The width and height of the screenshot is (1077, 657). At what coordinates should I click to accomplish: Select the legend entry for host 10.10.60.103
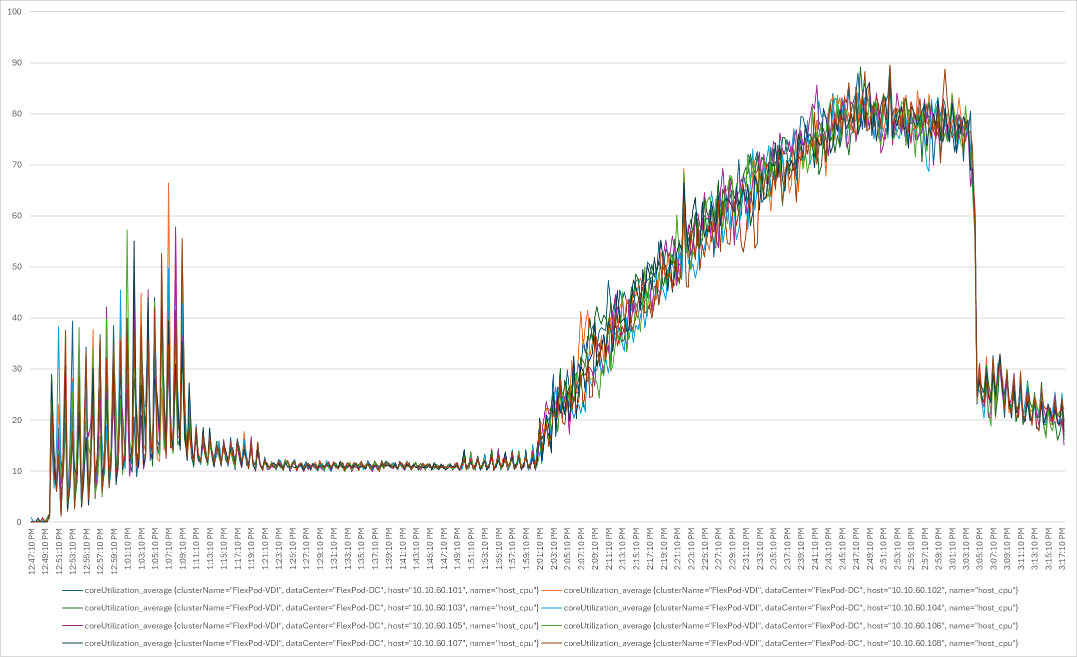300,608
